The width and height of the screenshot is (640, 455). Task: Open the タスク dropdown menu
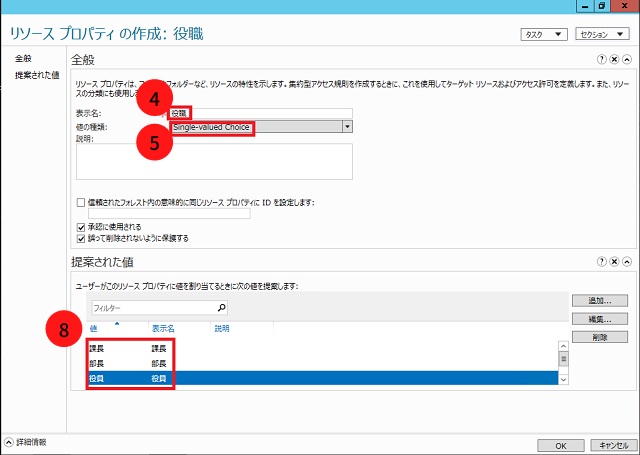click(544, 34)
